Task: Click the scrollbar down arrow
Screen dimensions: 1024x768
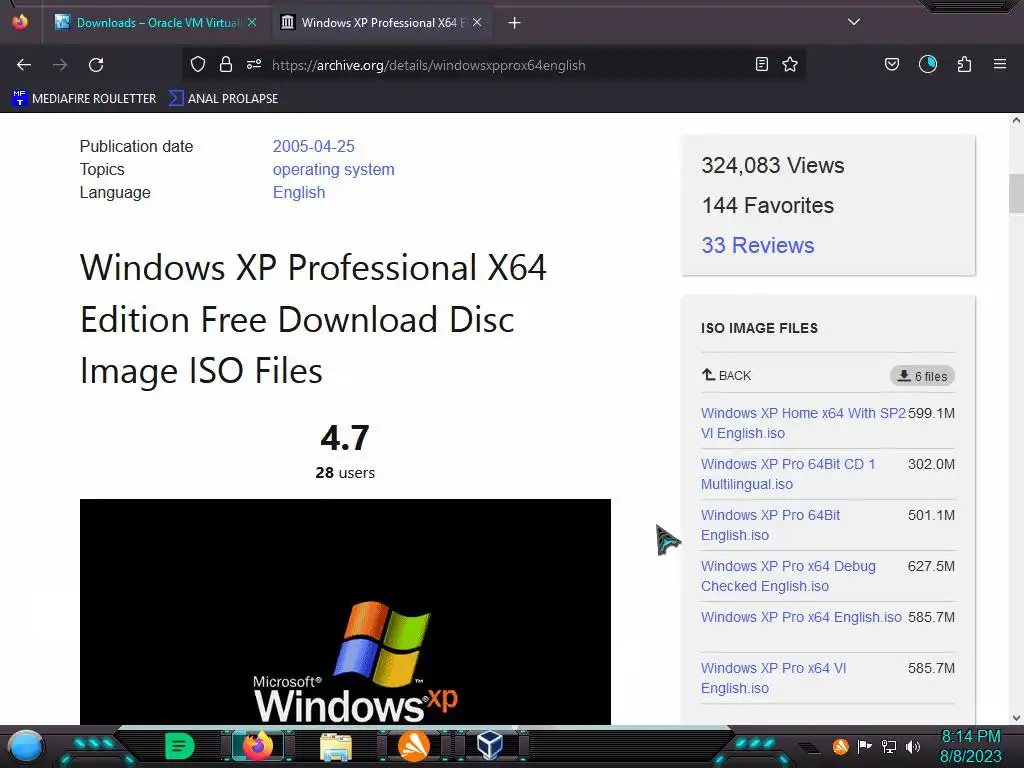Action: pos(1016,718)
